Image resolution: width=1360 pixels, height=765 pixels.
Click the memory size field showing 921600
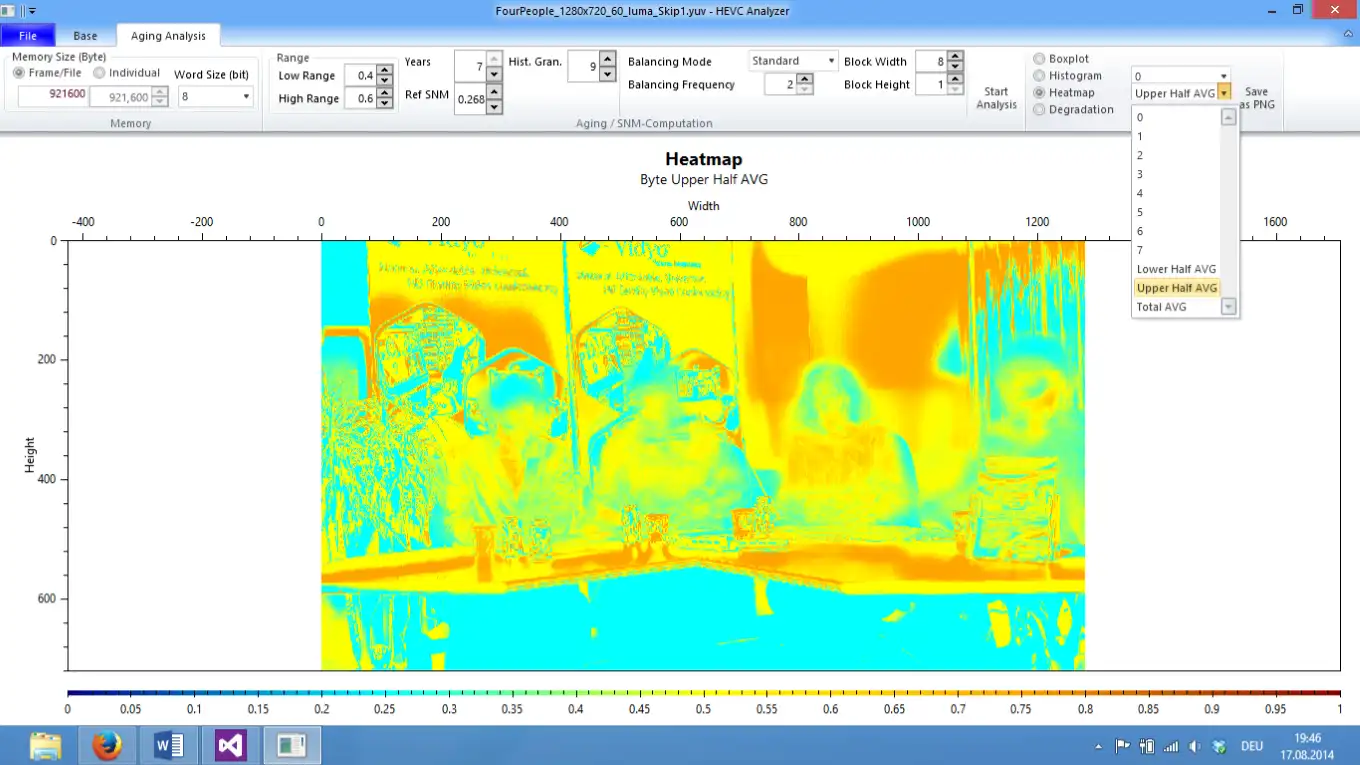click(53, 97)
